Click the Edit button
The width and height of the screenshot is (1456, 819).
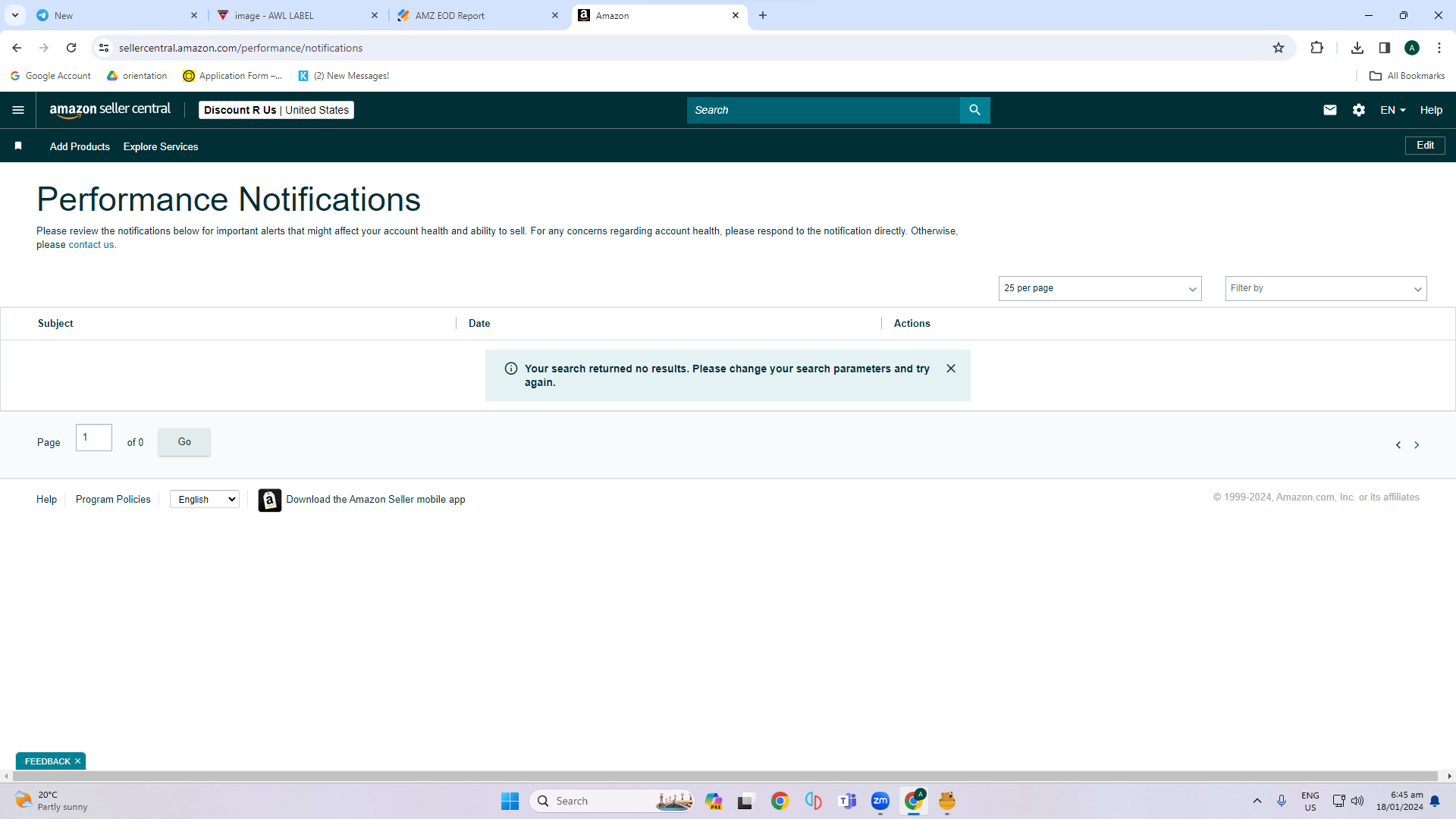(x=1425, y=146)
